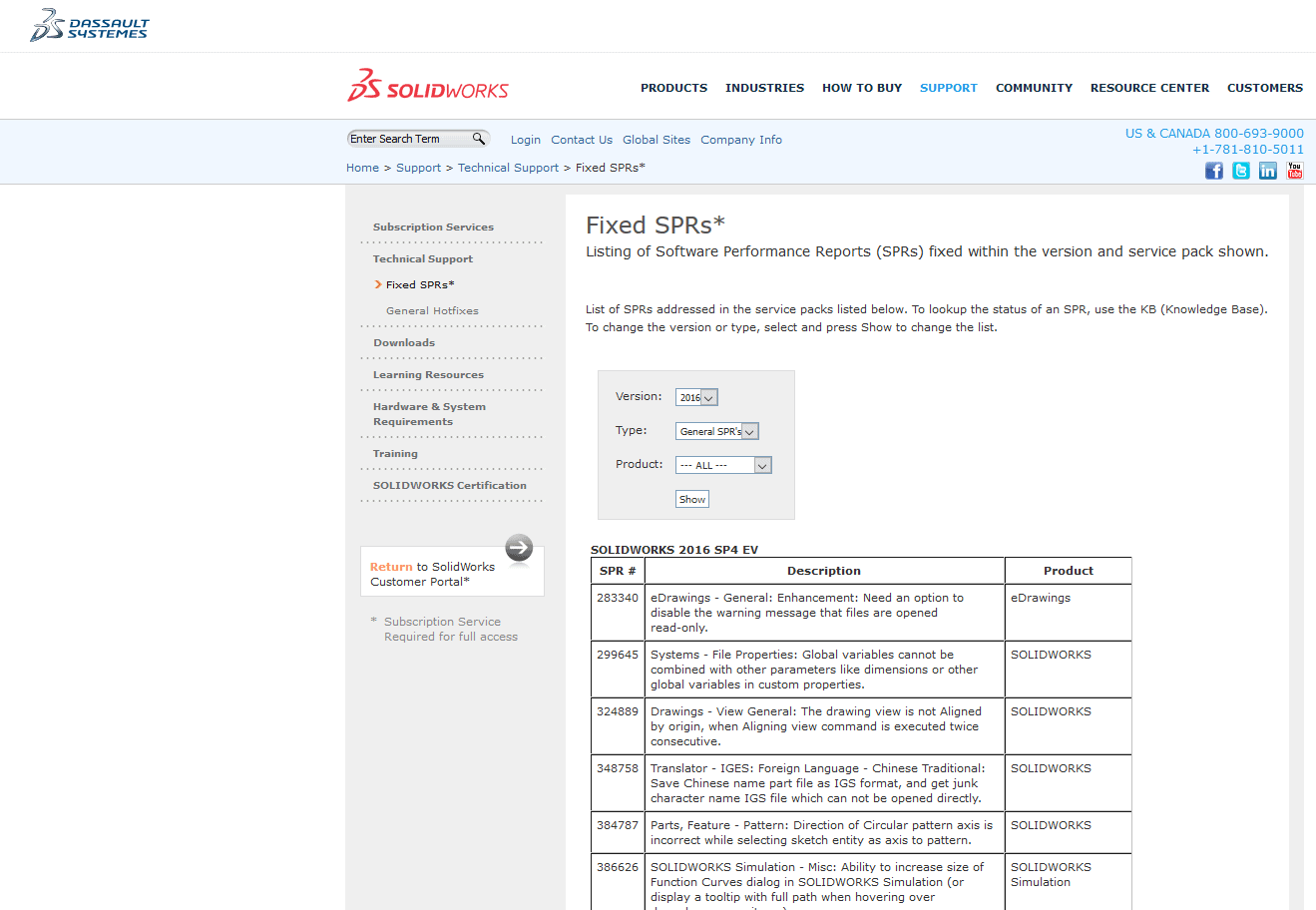Click SPR number 384787
1316x910 pixels.
click(618, 825)
